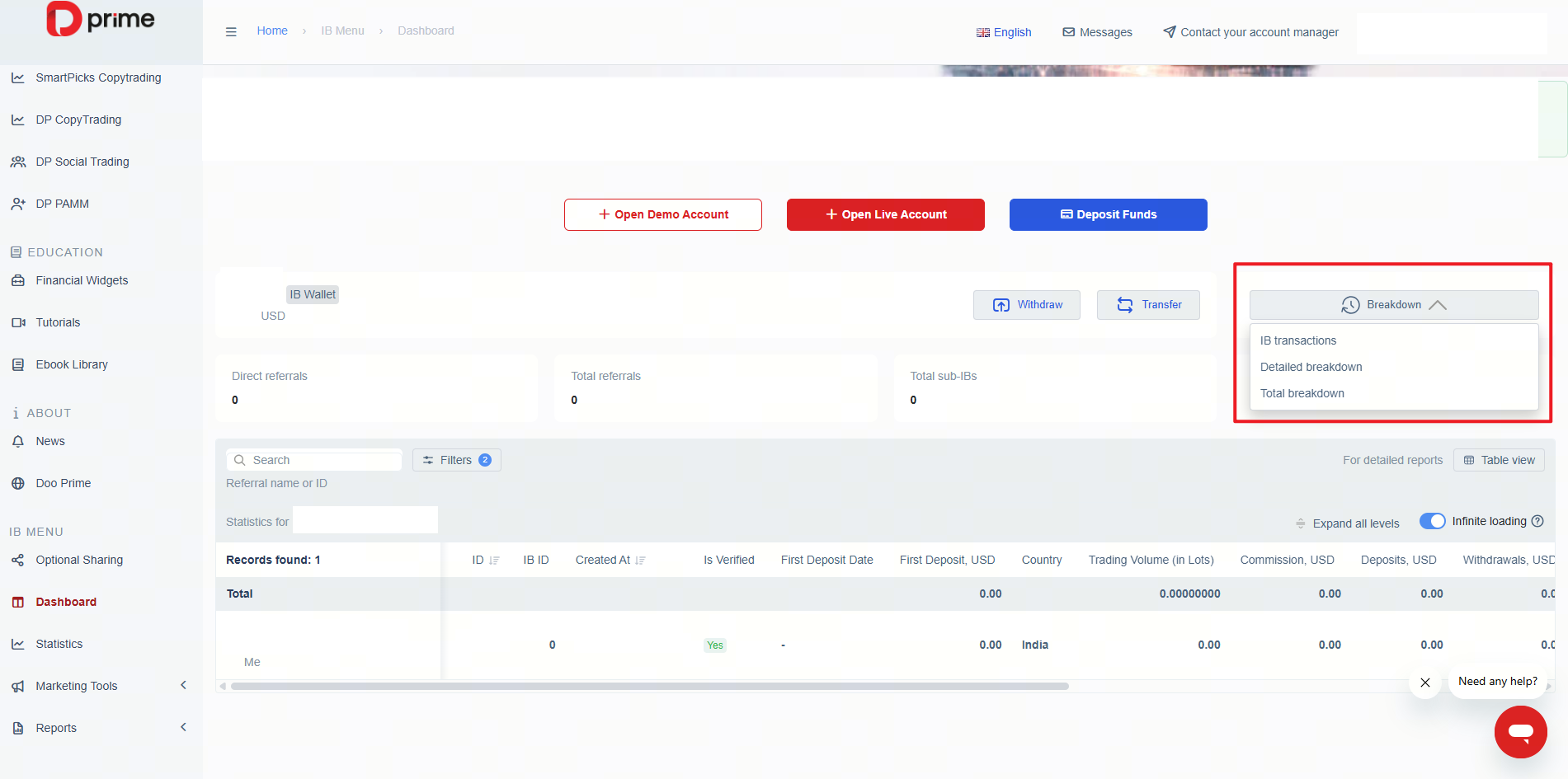Click the IB Wallet label

(x=313, y=294)
